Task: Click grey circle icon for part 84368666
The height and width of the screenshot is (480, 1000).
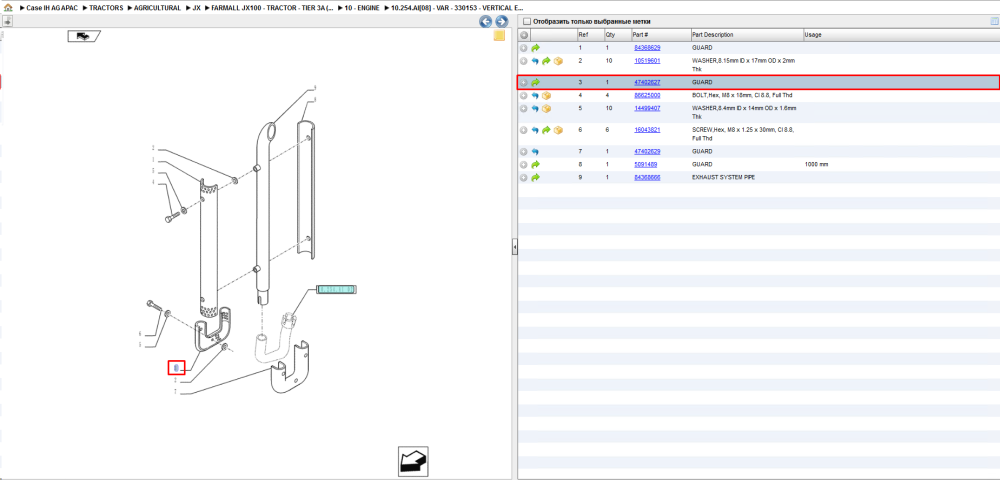Action: pos(524,177)
